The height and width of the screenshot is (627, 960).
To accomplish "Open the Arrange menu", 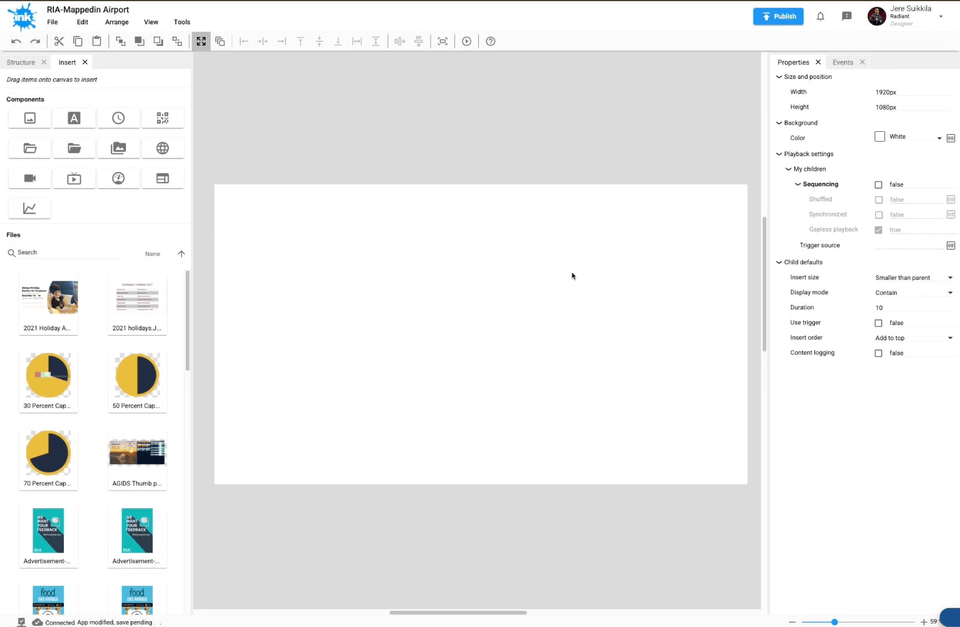I will (x=117, y=22).
